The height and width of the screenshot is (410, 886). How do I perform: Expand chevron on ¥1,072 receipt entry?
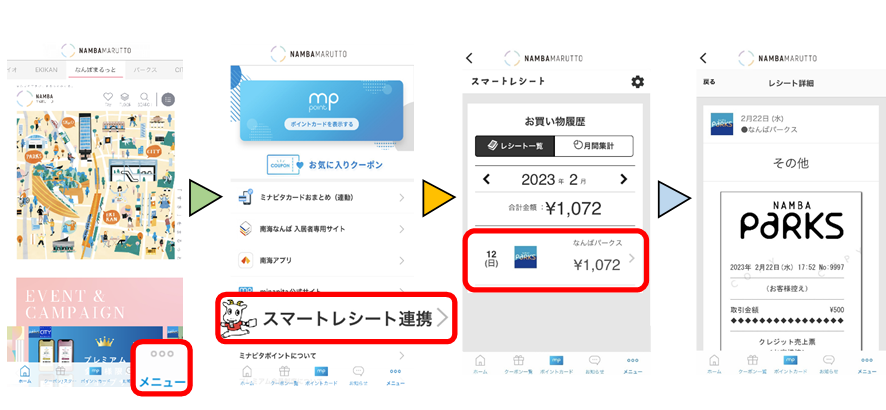[632, 258]
